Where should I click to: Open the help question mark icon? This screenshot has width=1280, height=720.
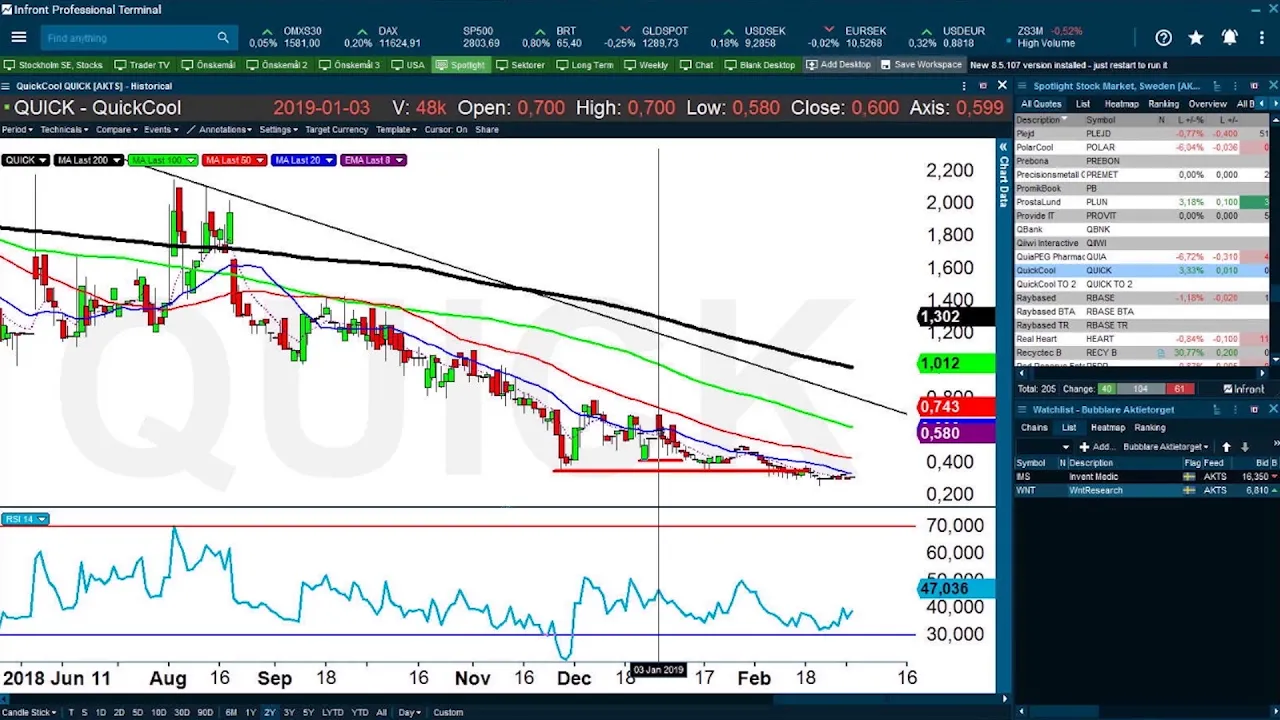tap(1163, 38)
